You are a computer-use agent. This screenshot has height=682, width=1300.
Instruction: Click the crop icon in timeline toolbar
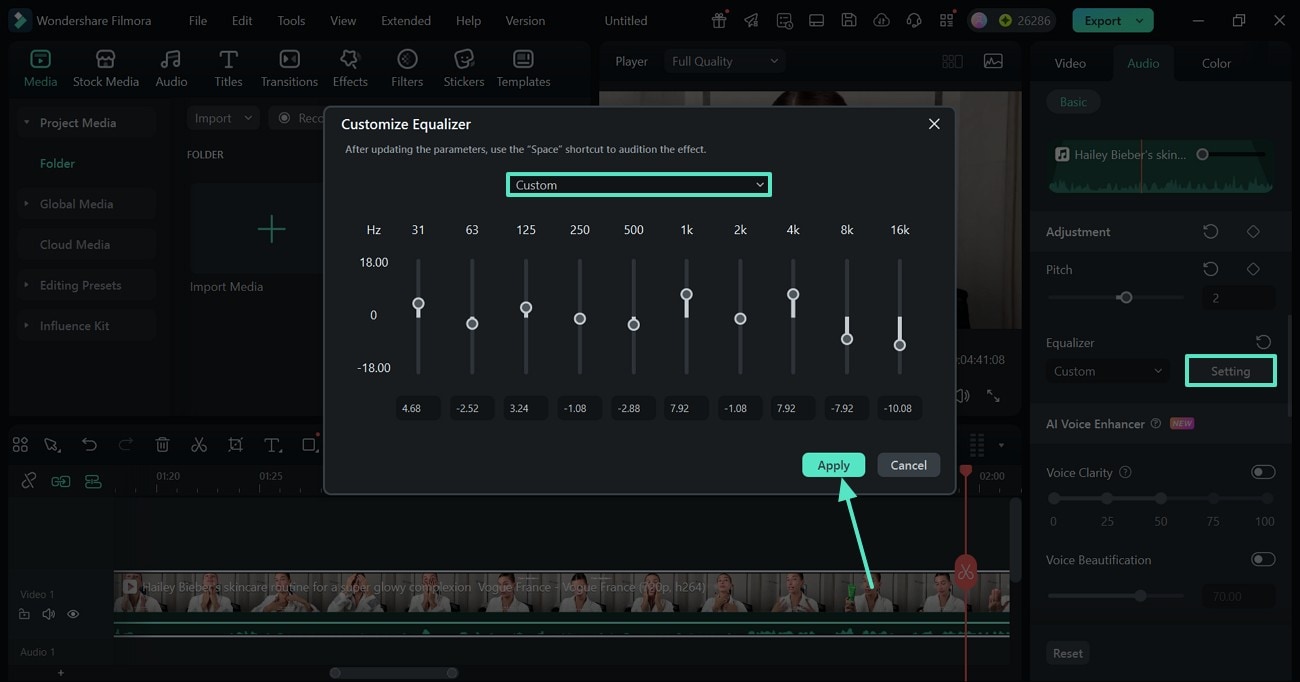click(x=235, y=445)
